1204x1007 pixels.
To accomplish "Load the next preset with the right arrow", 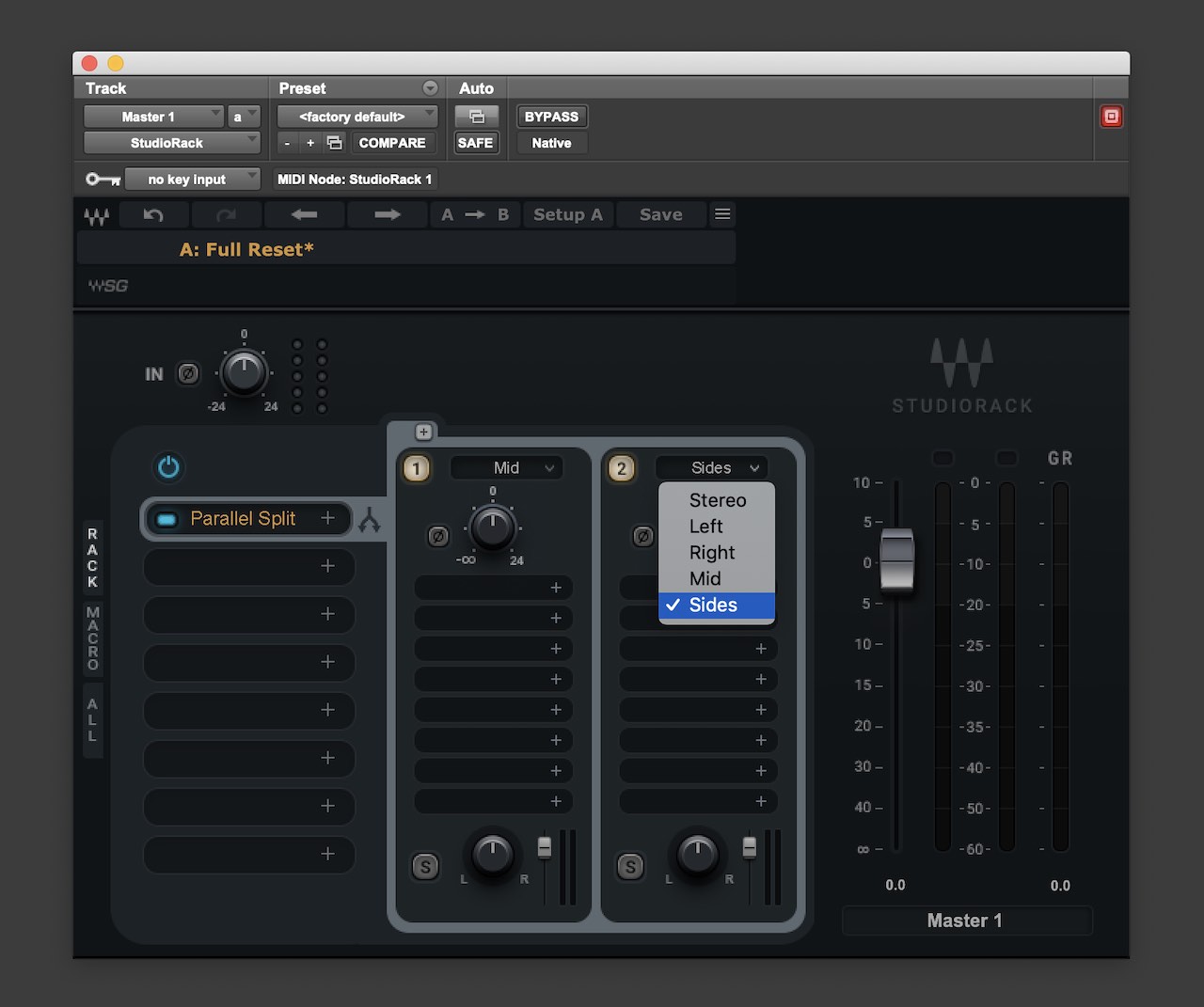I will [387, 215].
